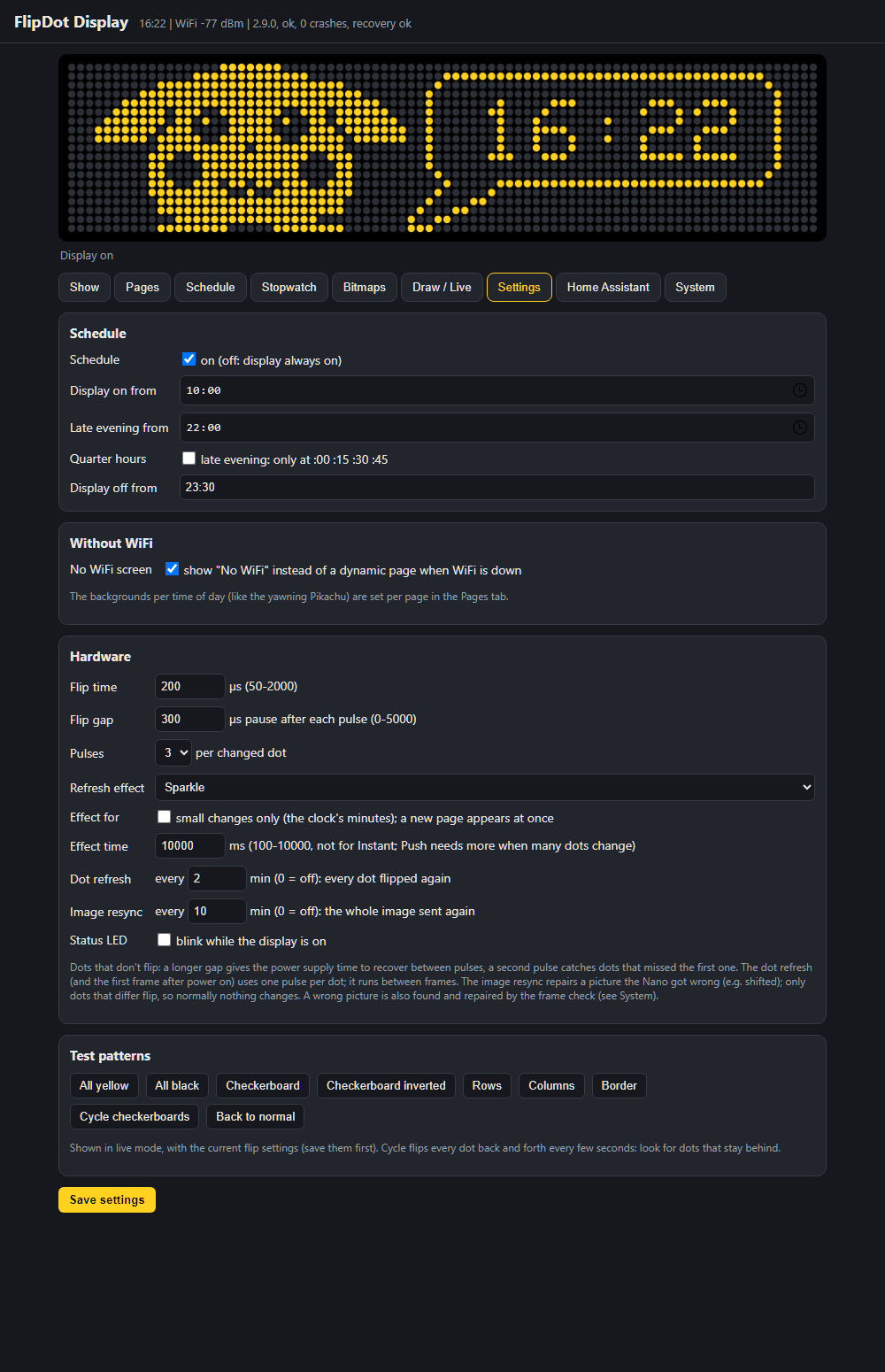Click Save settings button

coord(107,1199)
